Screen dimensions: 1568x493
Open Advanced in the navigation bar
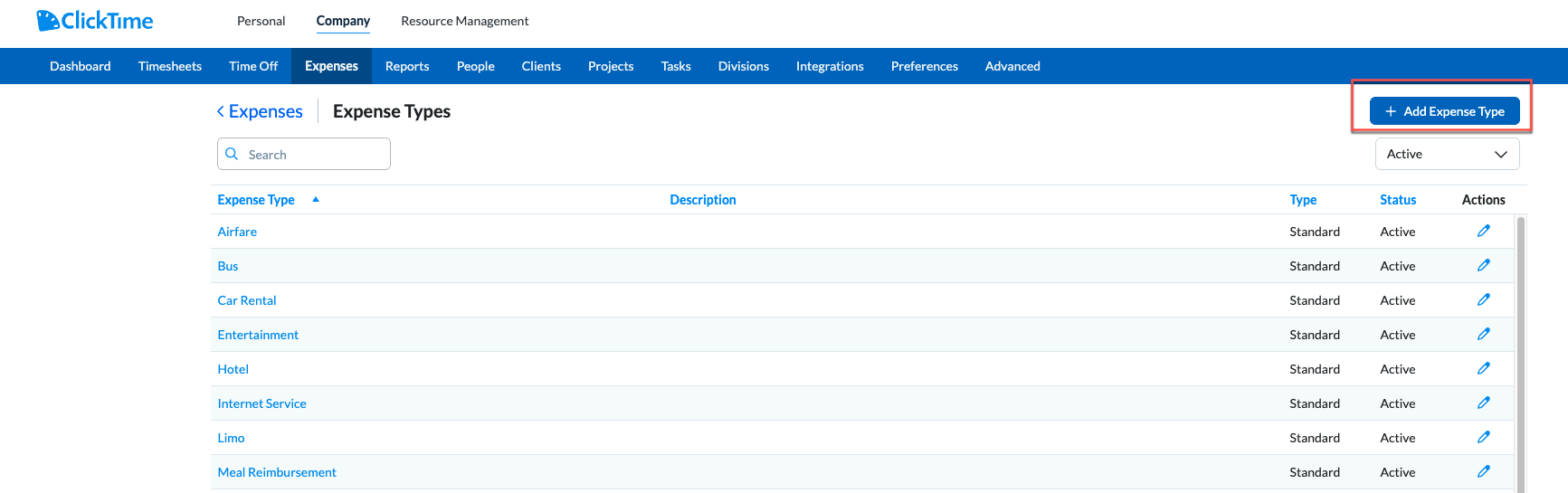(1012, 66)
